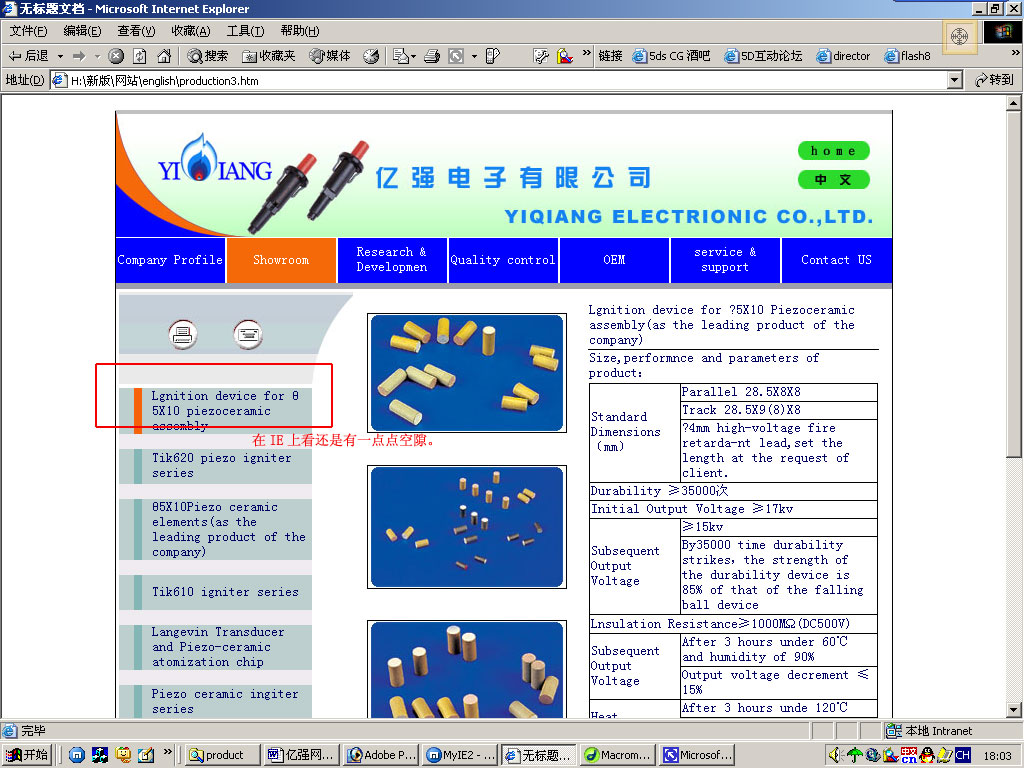The image size is (1024, 768).
Task: Click the green home button
Action: 833,151
